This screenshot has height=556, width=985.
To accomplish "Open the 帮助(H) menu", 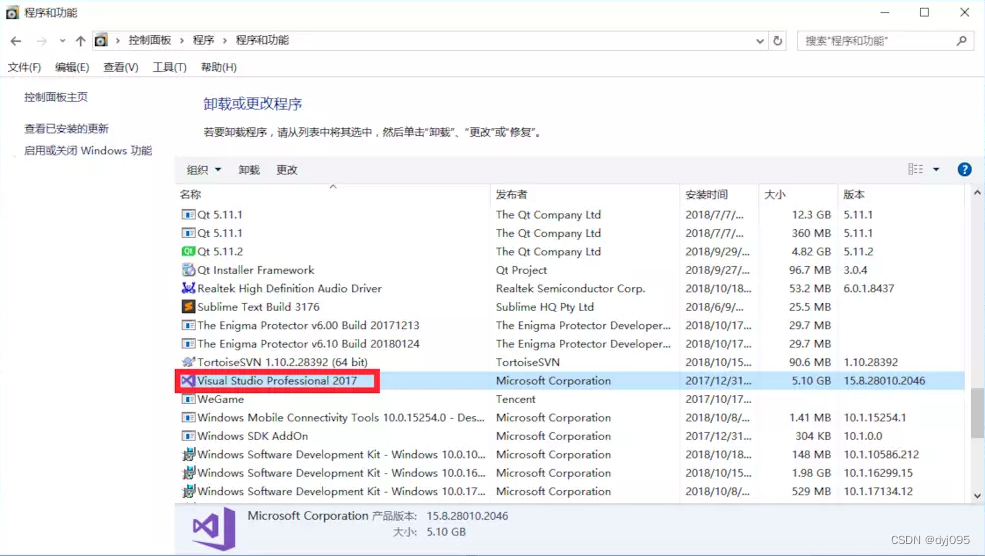I will pyautogui.click(x=219, y=67).
